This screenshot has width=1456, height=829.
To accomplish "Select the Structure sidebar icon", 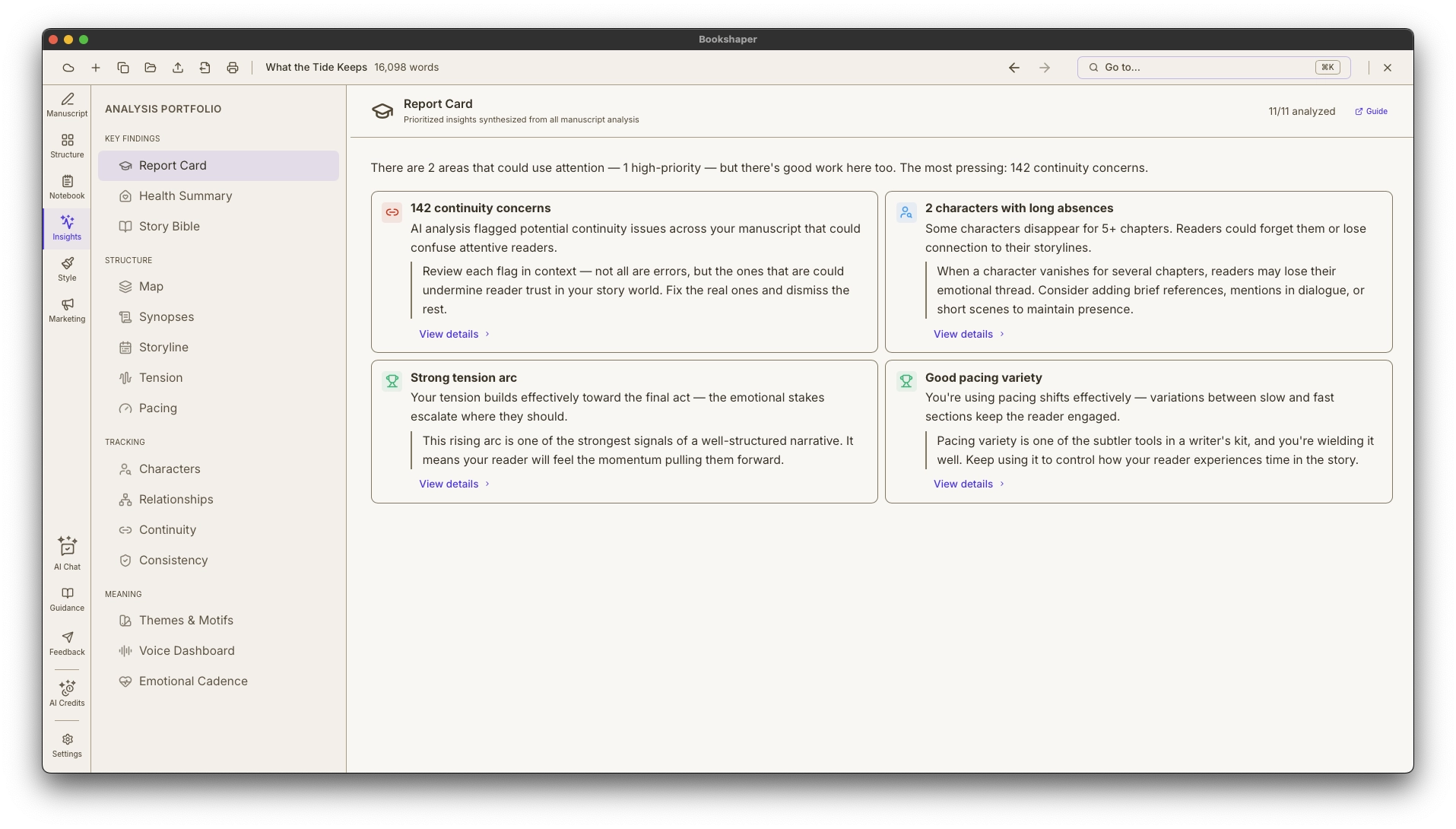I will 67,146.
